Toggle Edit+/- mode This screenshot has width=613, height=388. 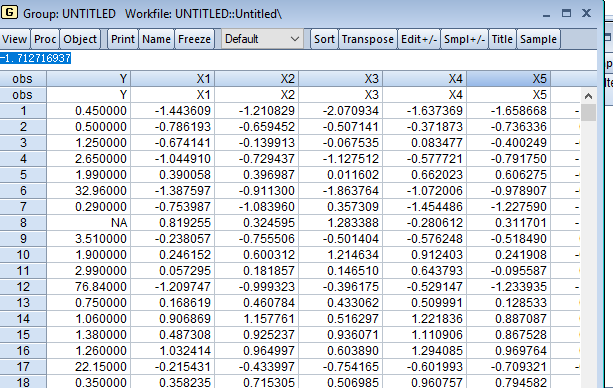(x=419, y=39)
